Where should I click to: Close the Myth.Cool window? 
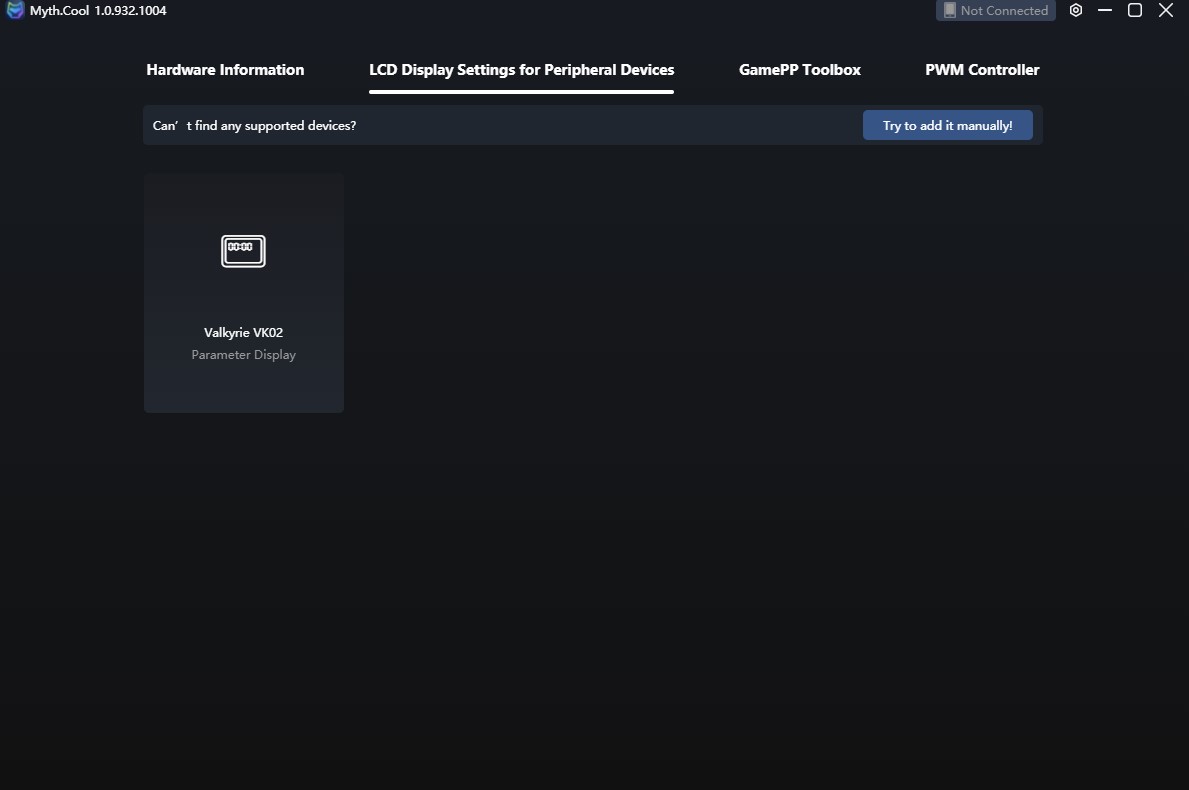[1165, 11]
